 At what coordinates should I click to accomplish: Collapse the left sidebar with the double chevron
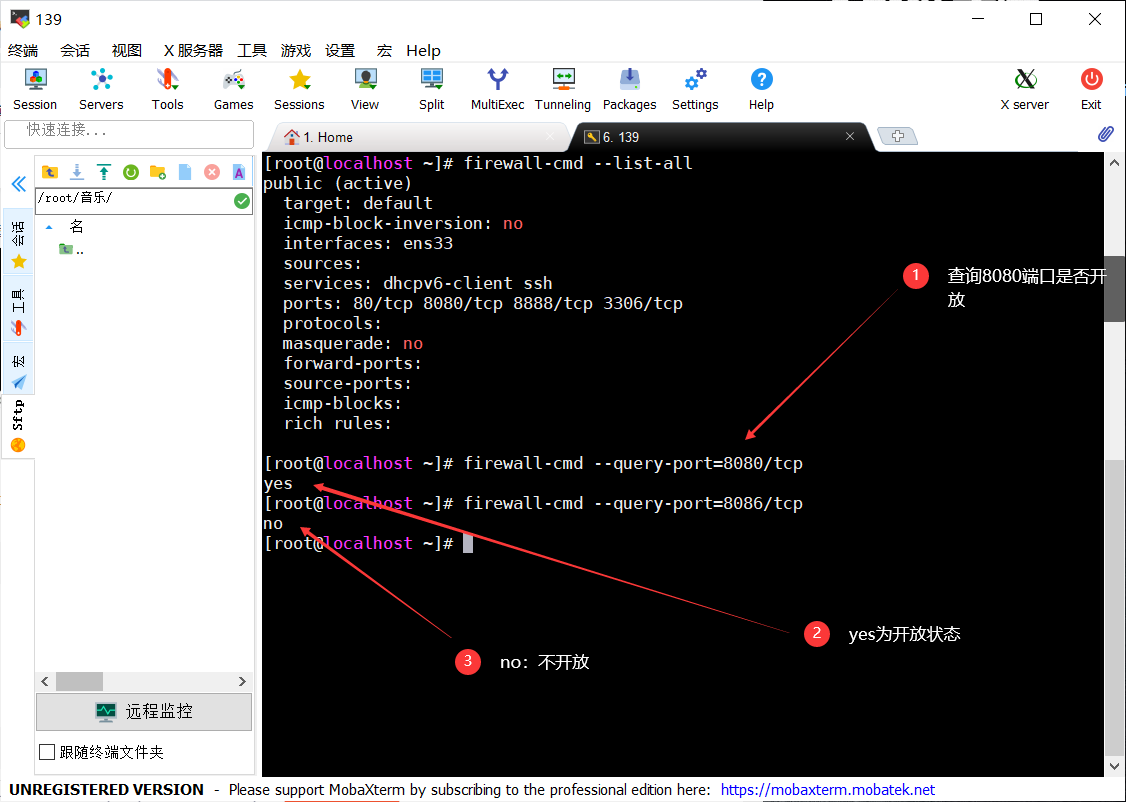(18, 184)
